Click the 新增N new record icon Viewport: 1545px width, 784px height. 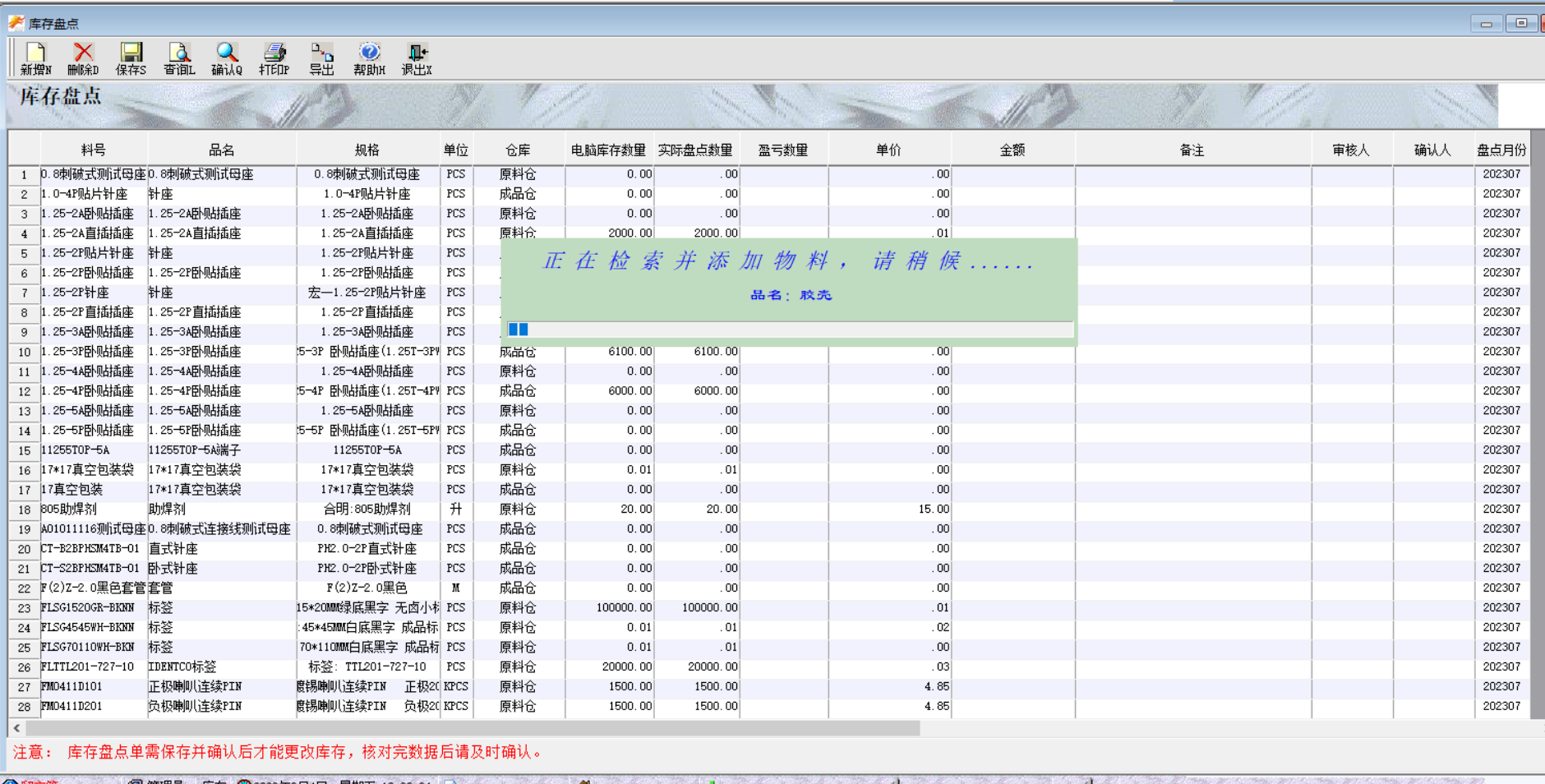tap(35, 59)
